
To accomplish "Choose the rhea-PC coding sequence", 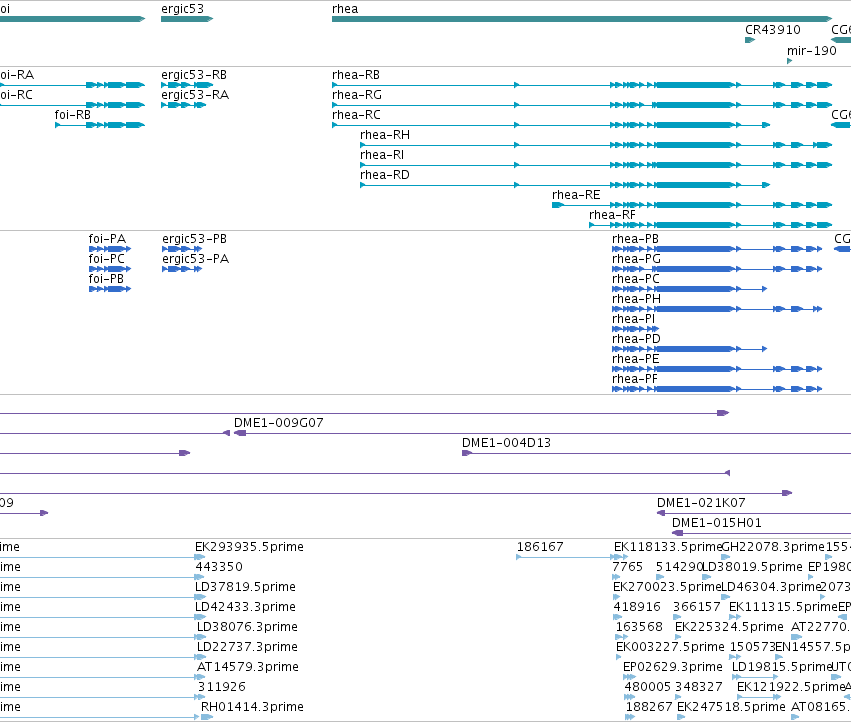I will [689, 289].
